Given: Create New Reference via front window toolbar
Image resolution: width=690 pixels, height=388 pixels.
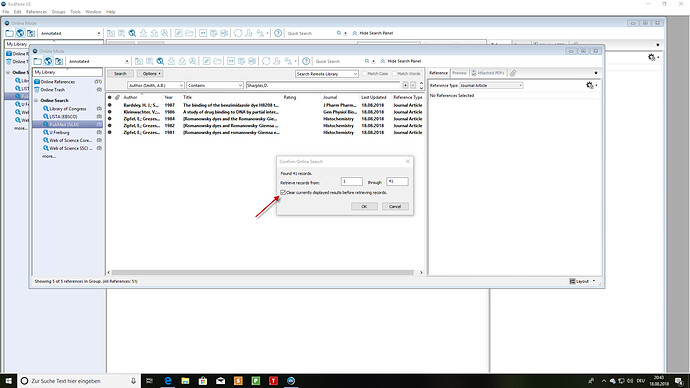Looking at the screenshot, I should pyautogui.click(x=150, y=61).
